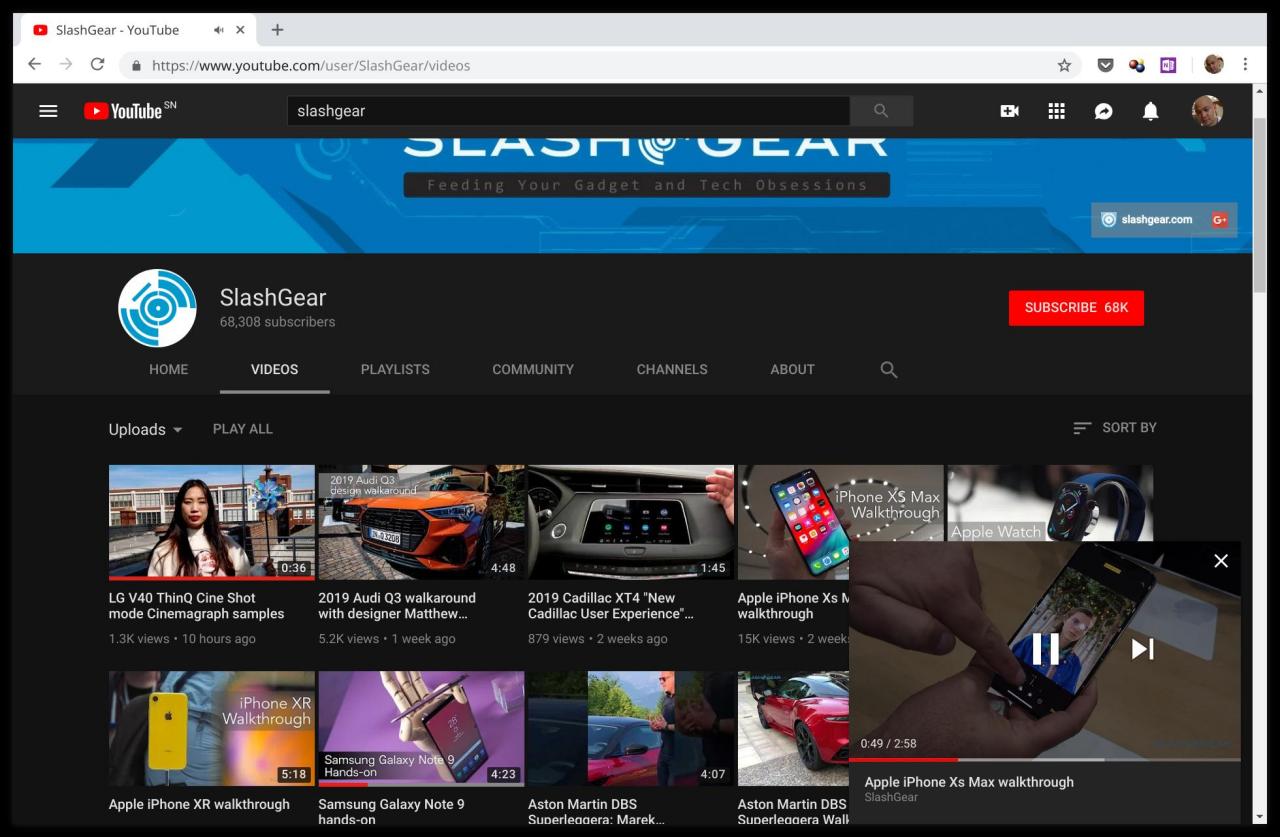Click the Galaxy Note 9 thumbnail
Viewport: 1280px width, 837px height.
coord(421,728)
